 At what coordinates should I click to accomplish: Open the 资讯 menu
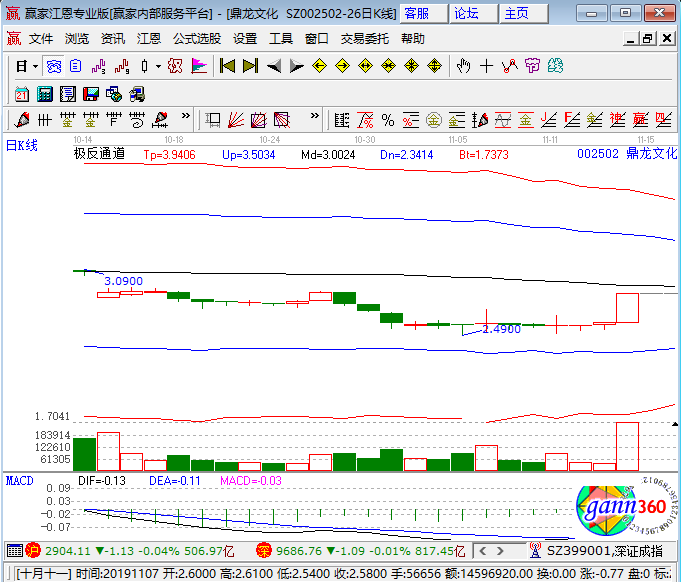[113, 39]
